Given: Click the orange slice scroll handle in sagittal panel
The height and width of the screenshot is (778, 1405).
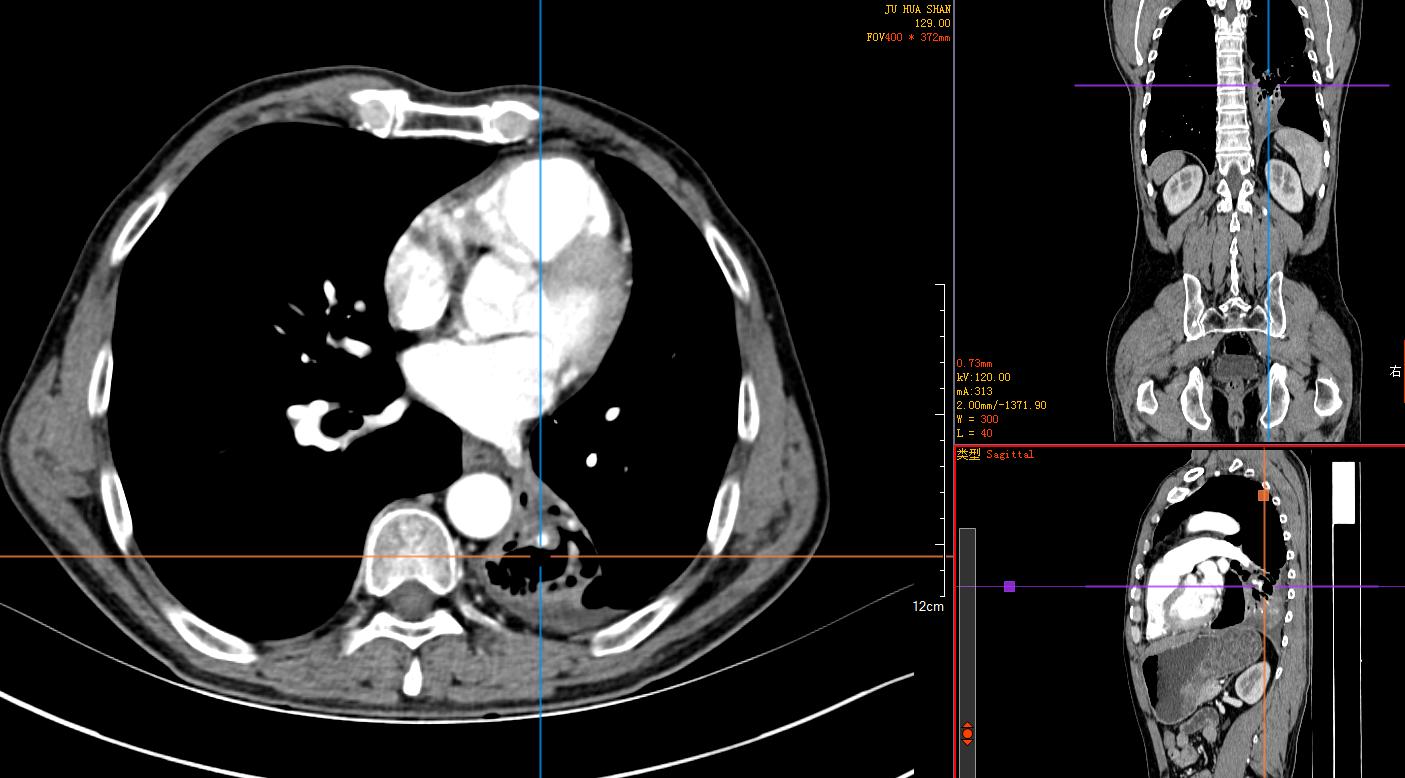Looking at the screenshot, I should tap(967, 735).
